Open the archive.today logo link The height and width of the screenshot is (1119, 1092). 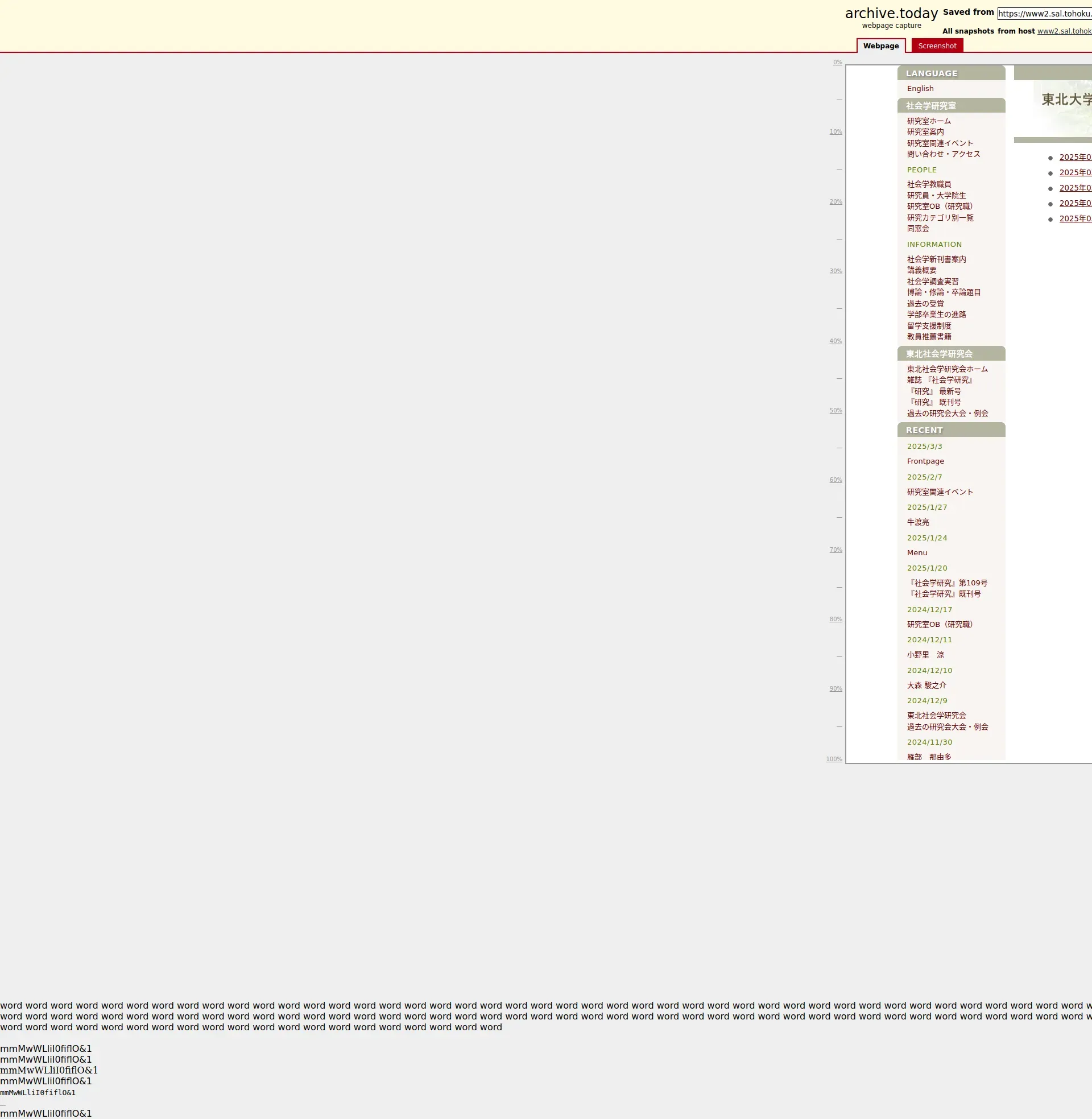coord(891,14)
